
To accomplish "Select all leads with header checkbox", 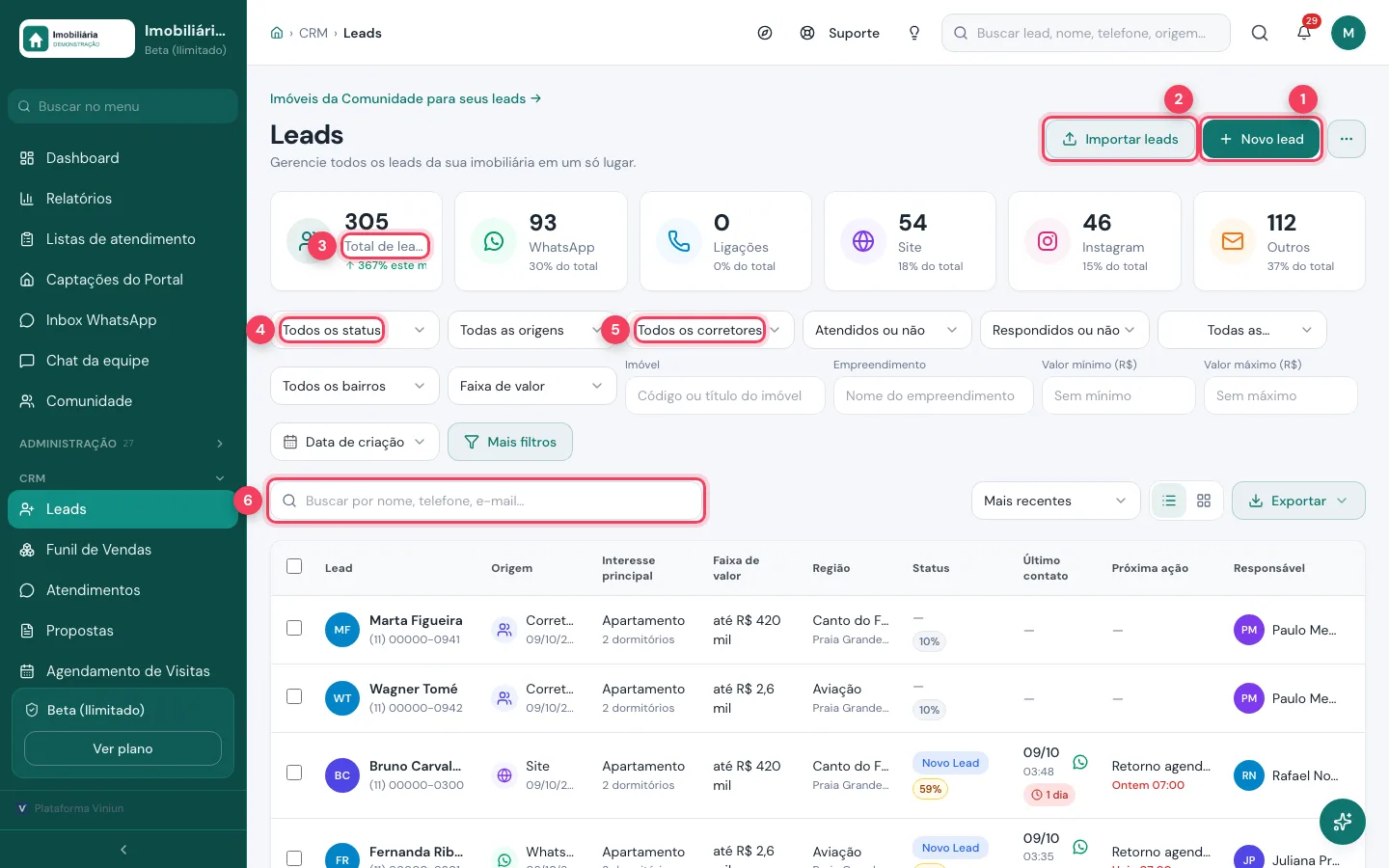I will click(x=294, y=566).
